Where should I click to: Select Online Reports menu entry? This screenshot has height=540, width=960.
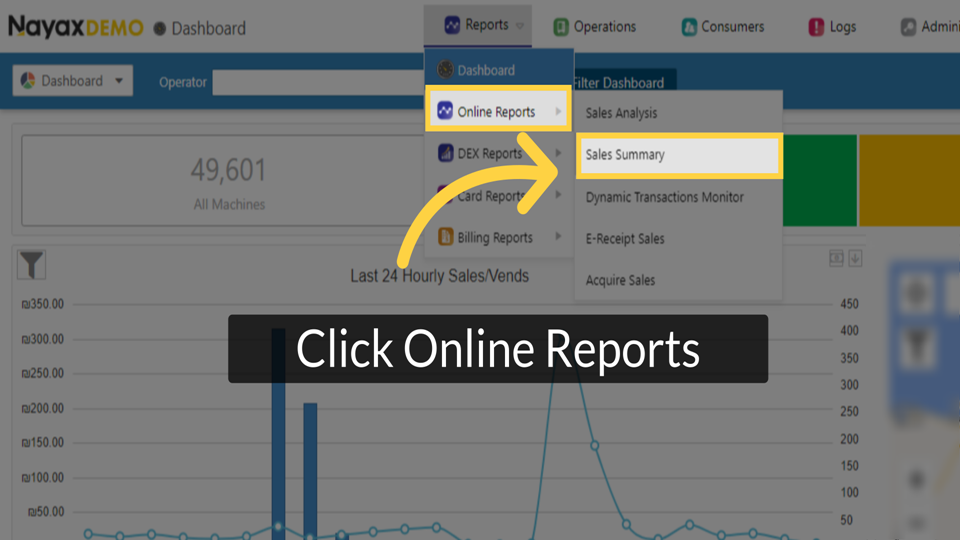[x=498, y=111]
